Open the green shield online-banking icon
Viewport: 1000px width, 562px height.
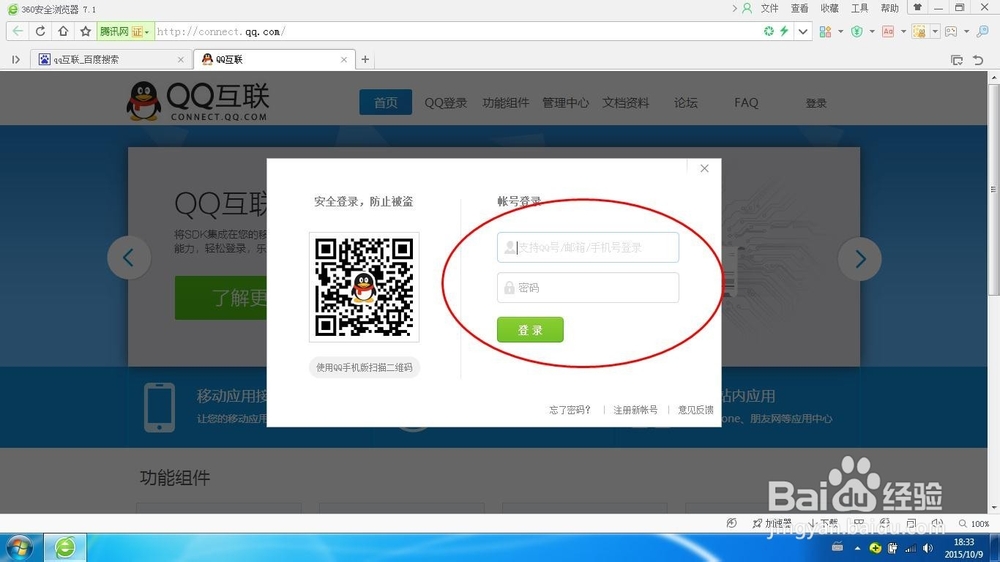(x=857, y=31)
